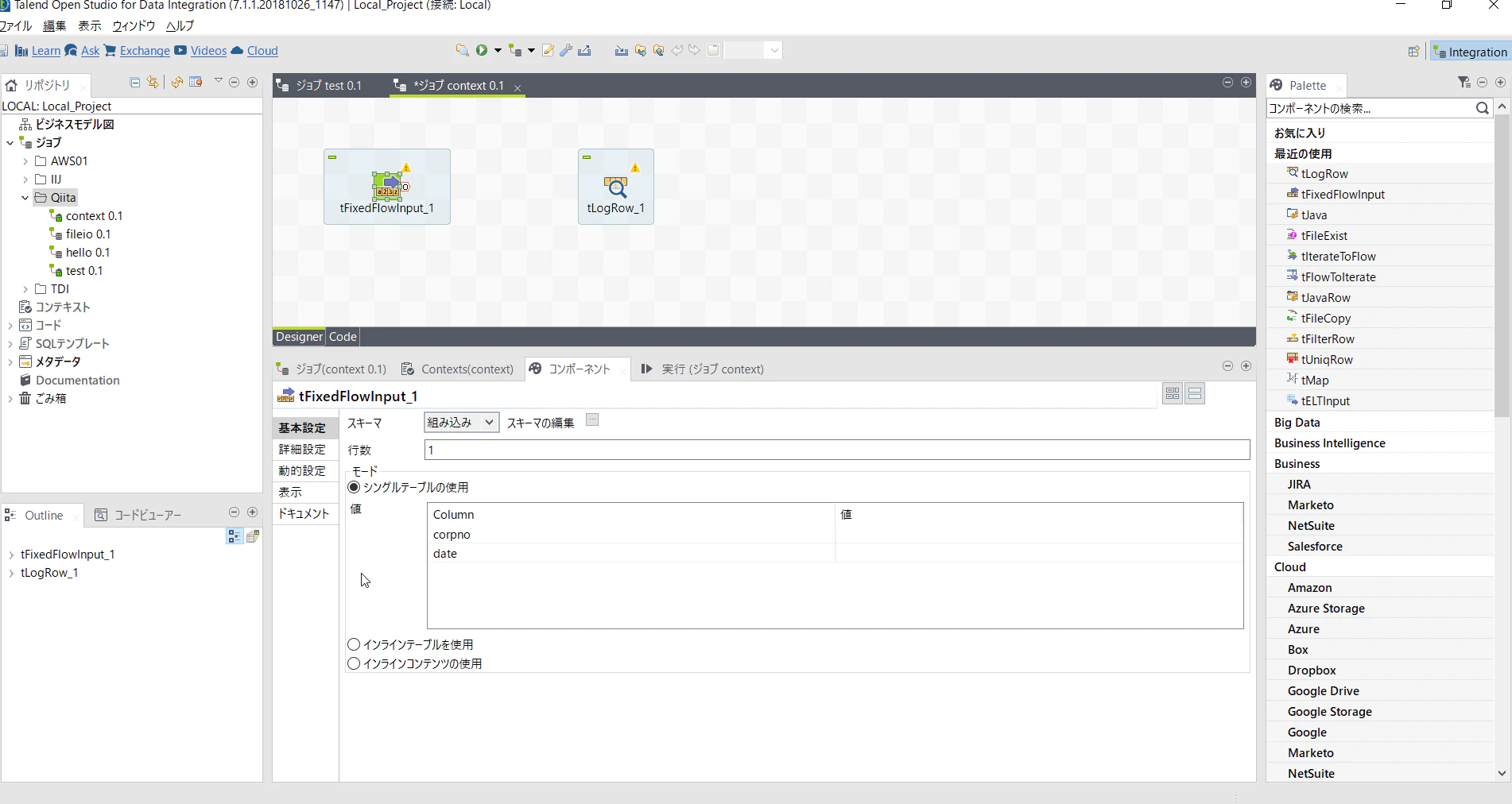Click the row count input field
The height and width of the screenshot is (804, 1512).
coord(837,450)
